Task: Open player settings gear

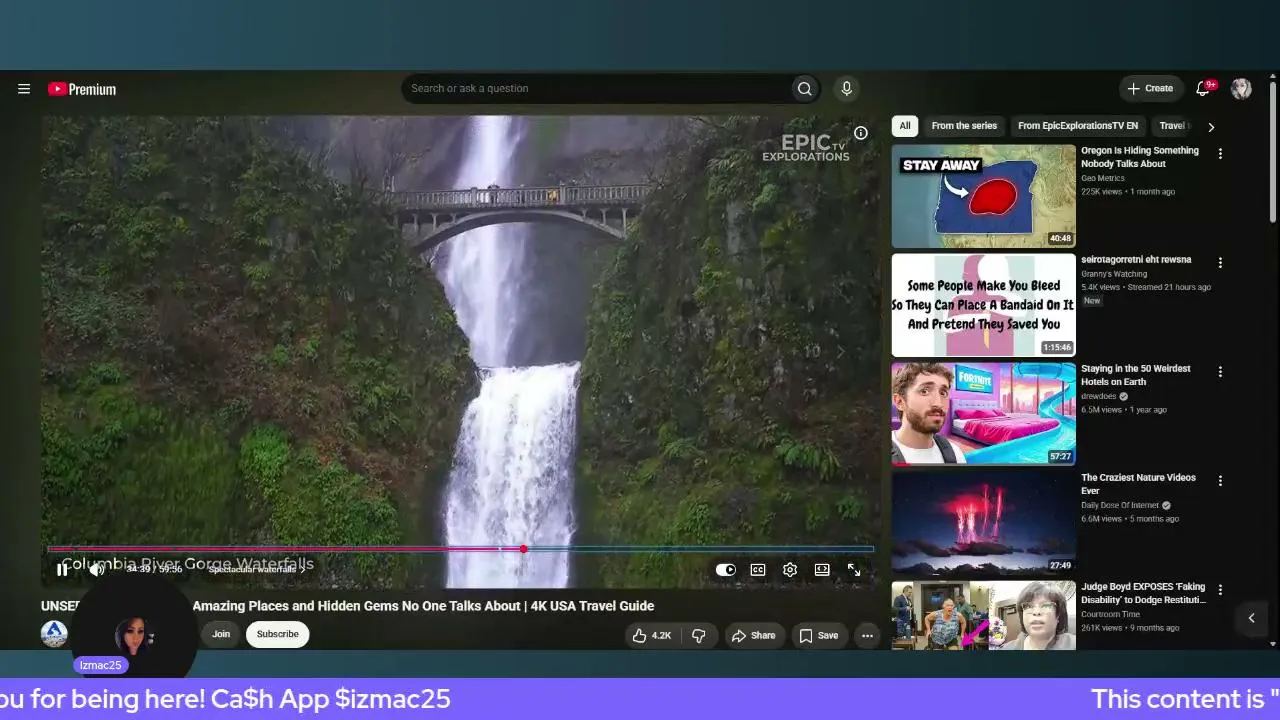Action: 790,570
